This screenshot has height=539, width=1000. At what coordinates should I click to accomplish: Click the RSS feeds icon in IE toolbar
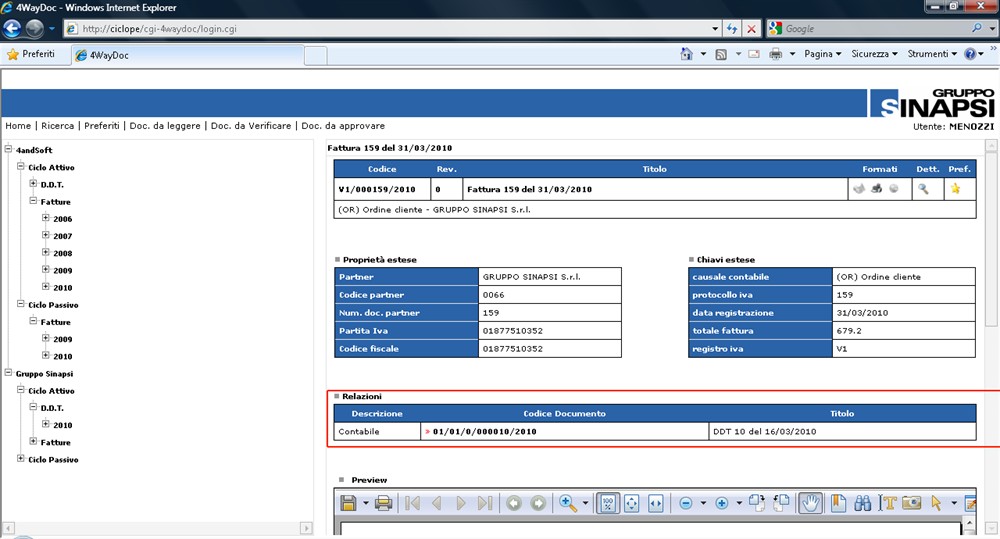tap(721, 54)
